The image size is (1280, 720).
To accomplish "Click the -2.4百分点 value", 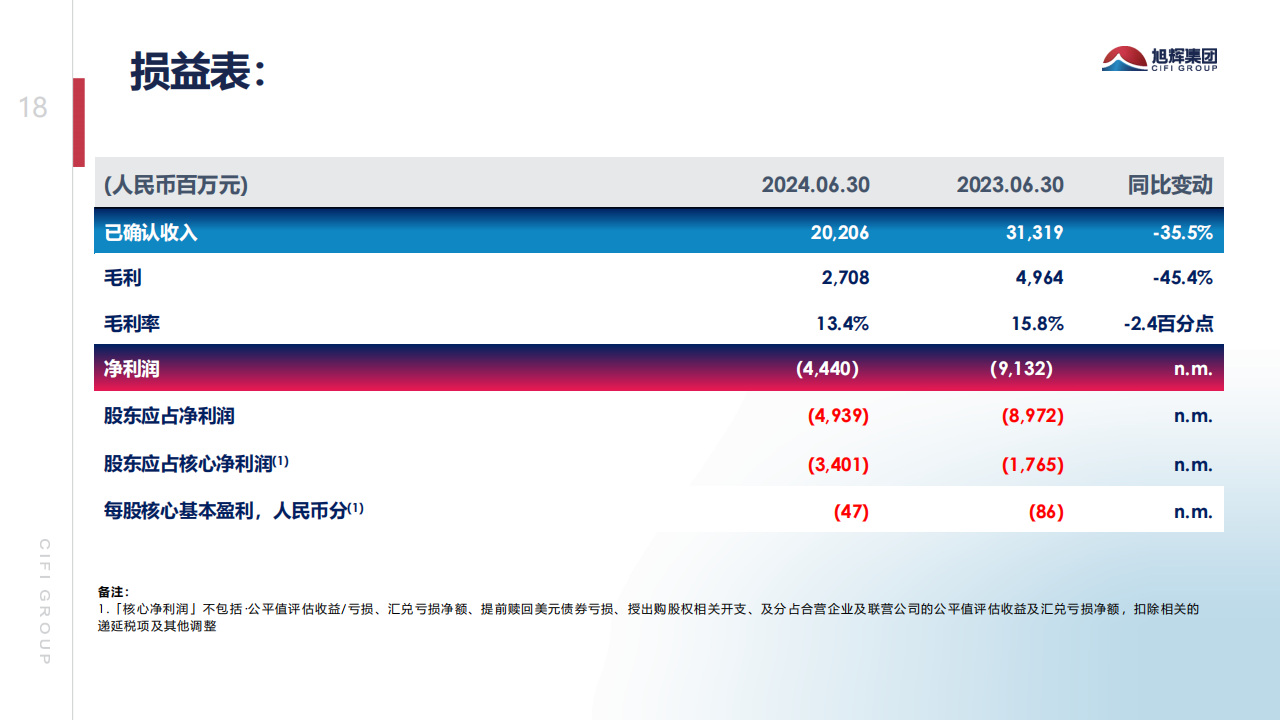I will coord(1168,324).
